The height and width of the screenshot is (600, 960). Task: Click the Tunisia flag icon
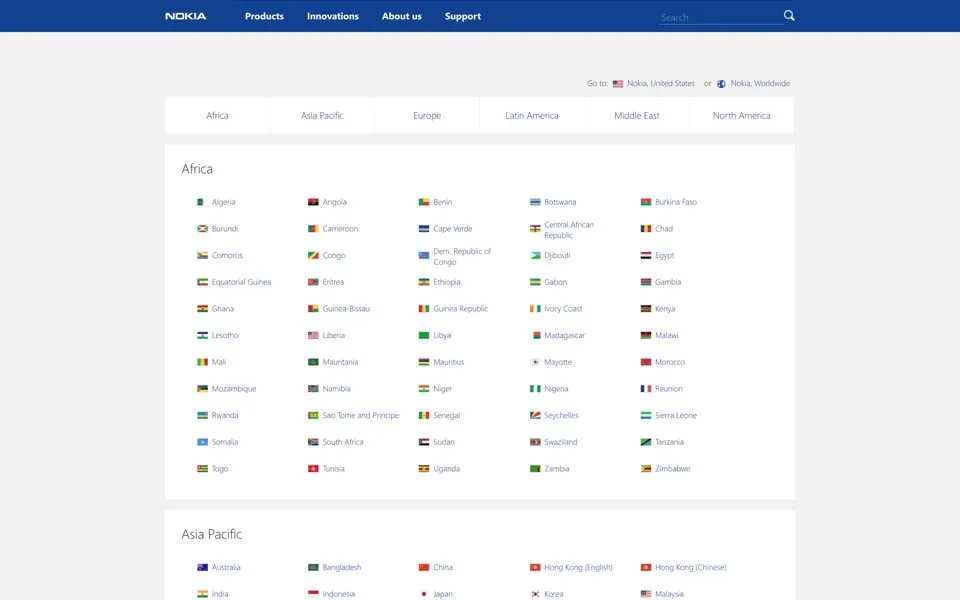pyautogui.click(x=313, y=469)
